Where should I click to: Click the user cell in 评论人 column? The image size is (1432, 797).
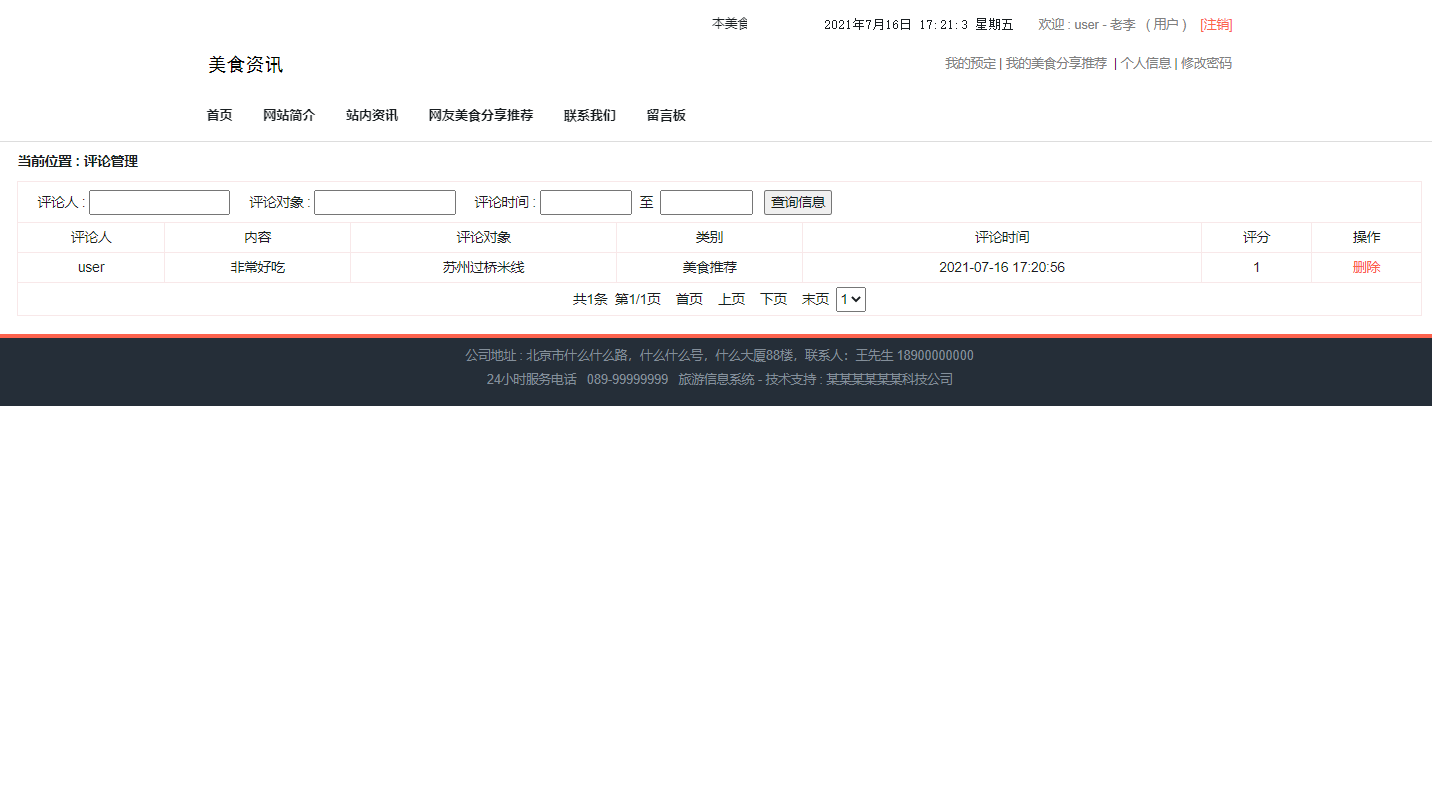[91, 267]
